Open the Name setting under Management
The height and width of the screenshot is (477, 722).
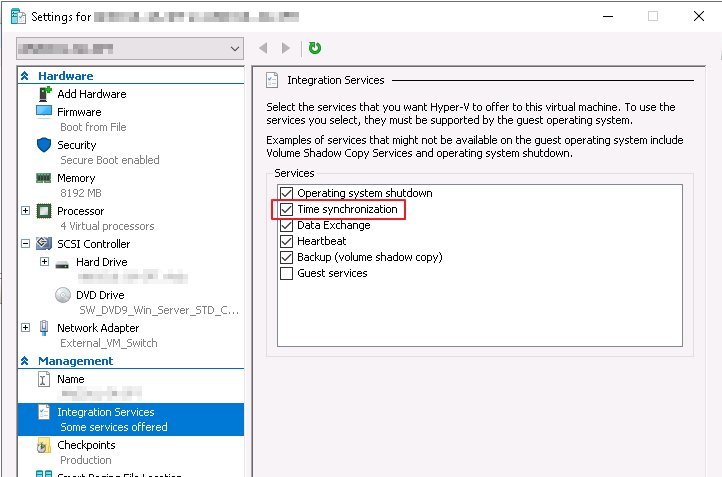(x=70, y=380)
